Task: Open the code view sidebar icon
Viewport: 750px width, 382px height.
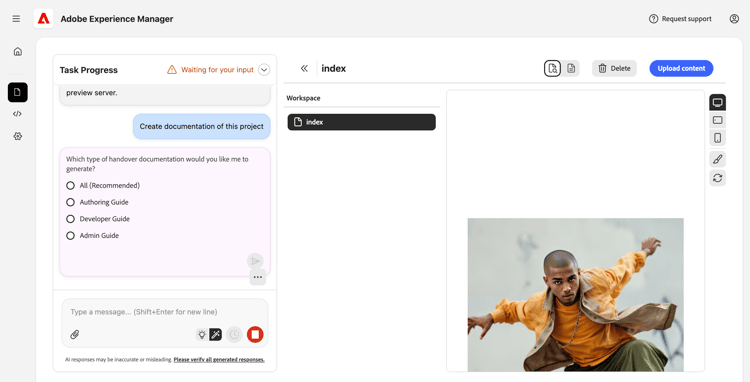Action: click(18, 114)
